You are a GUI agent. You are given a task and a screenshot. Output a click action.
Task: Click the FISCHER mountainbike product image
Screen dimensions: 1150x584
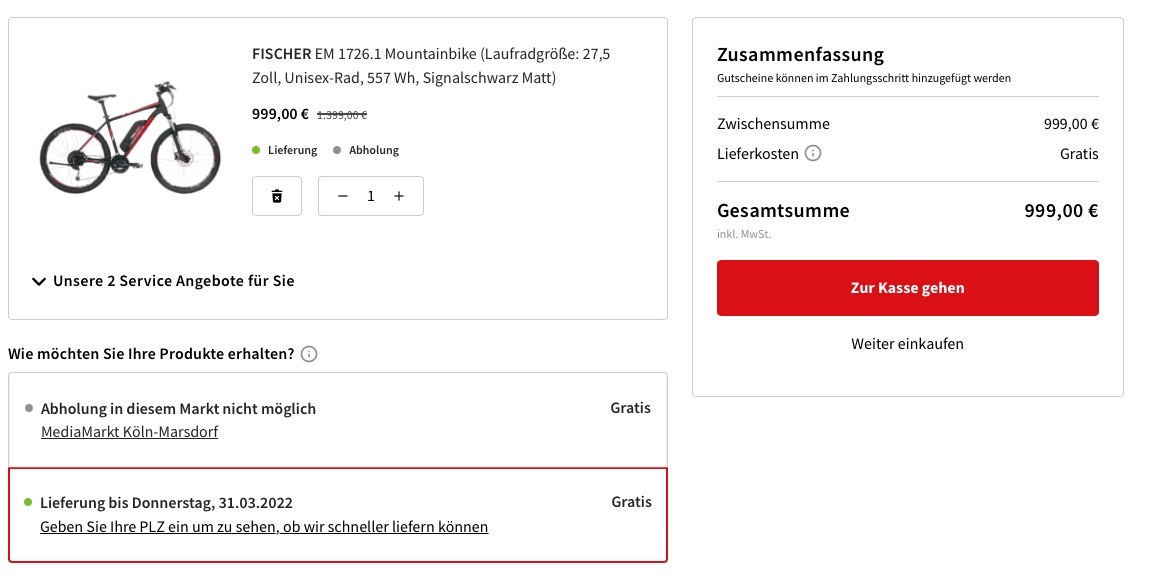[130, 138]
